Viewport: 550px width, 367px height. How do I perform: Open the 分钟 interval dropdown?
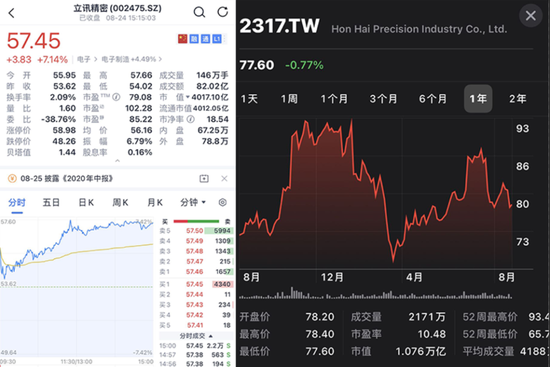[x=193, y=202]
